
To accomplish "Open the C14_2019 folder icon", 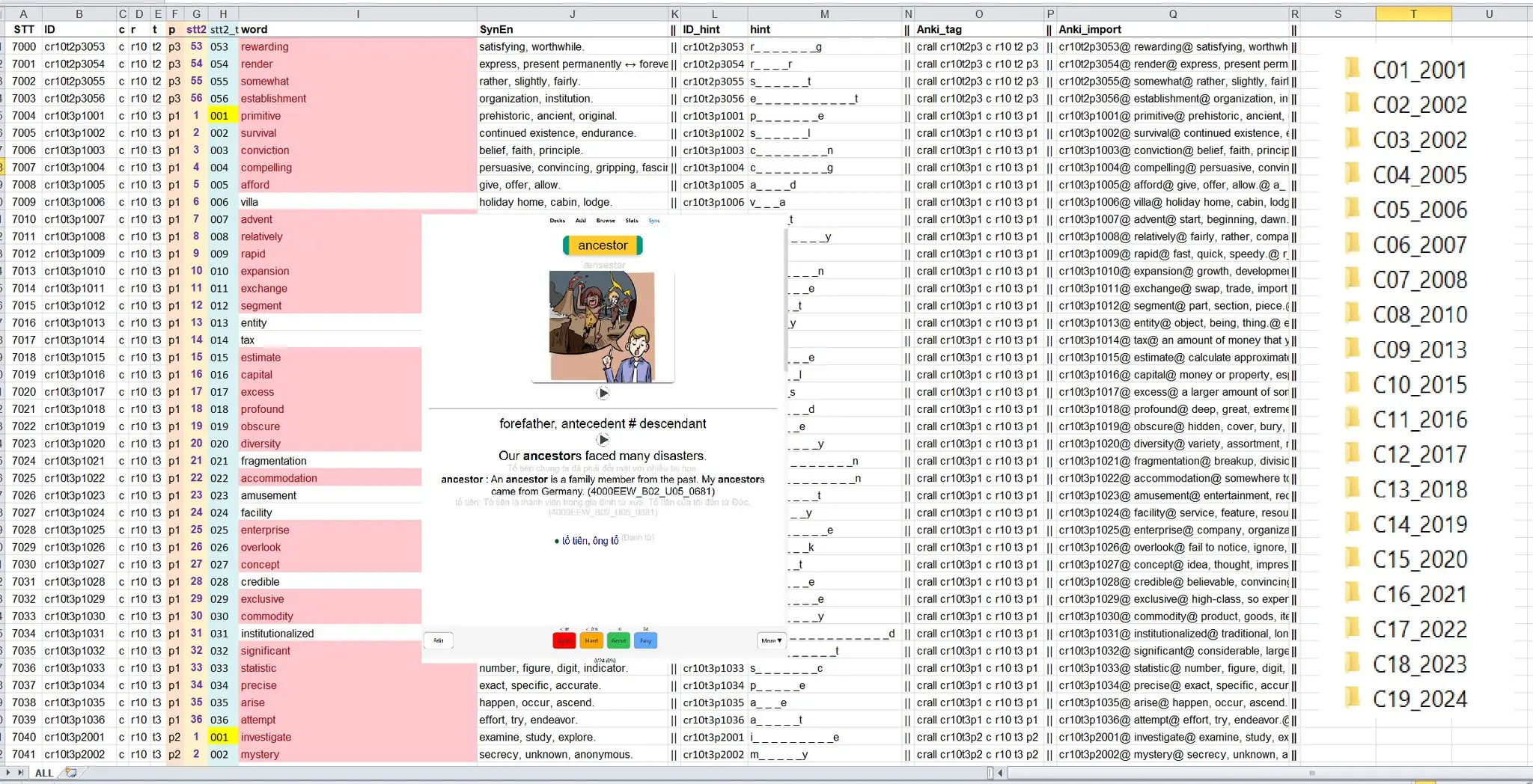I will tap(1352, 524).
